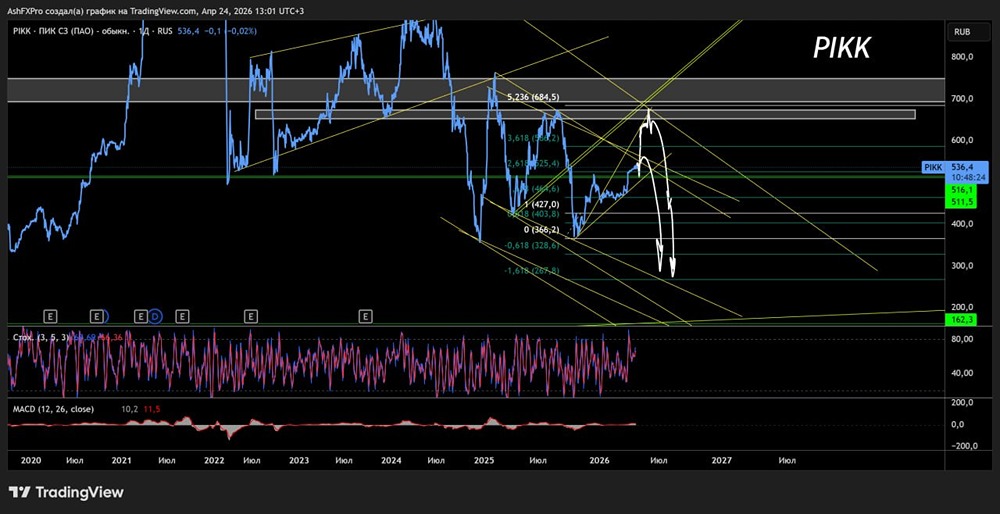Click the price axis value 800,0
The width and height of the screenshot is (1000, 514).
(x=962, y=57)
